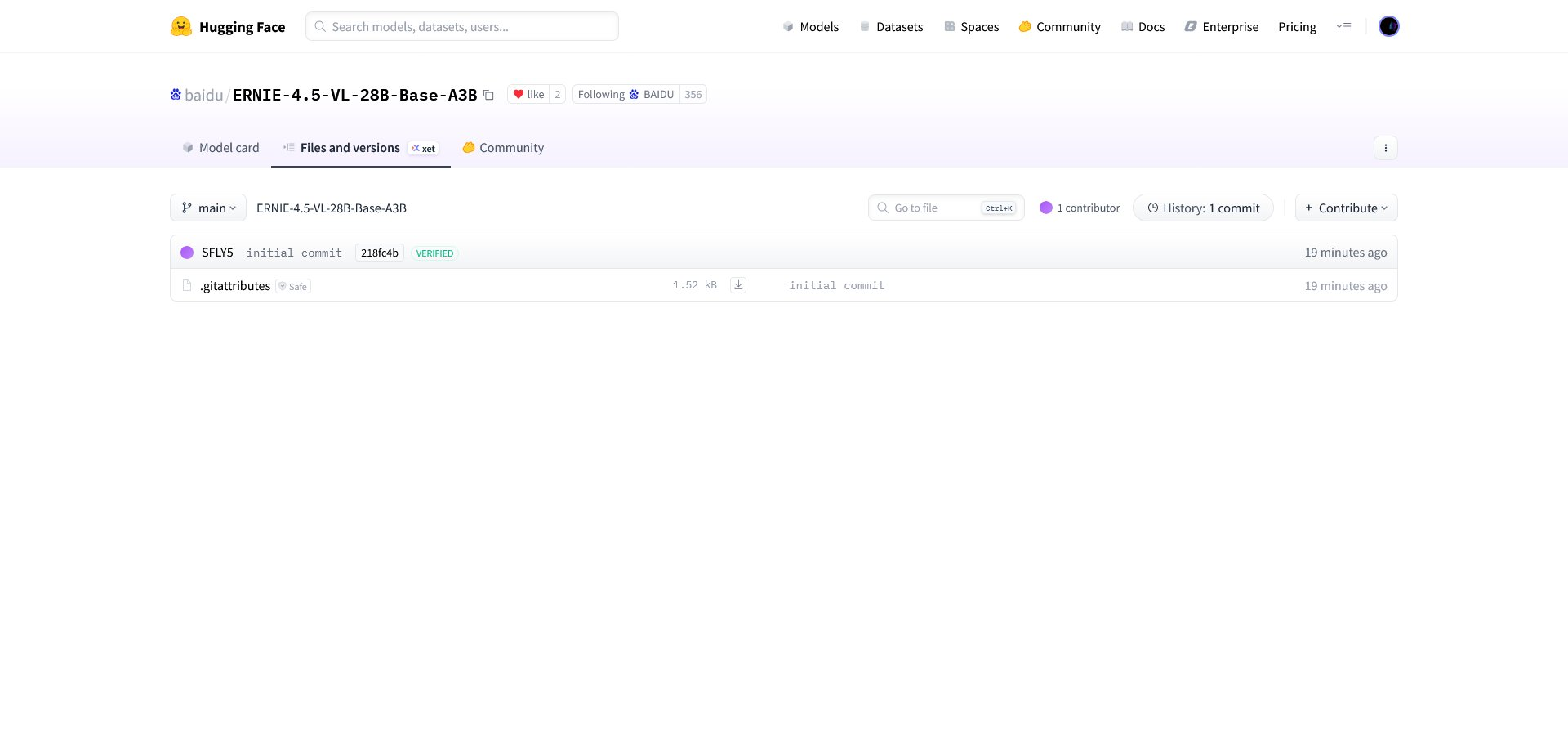Click the SFLY5 author name

point(217,253)
